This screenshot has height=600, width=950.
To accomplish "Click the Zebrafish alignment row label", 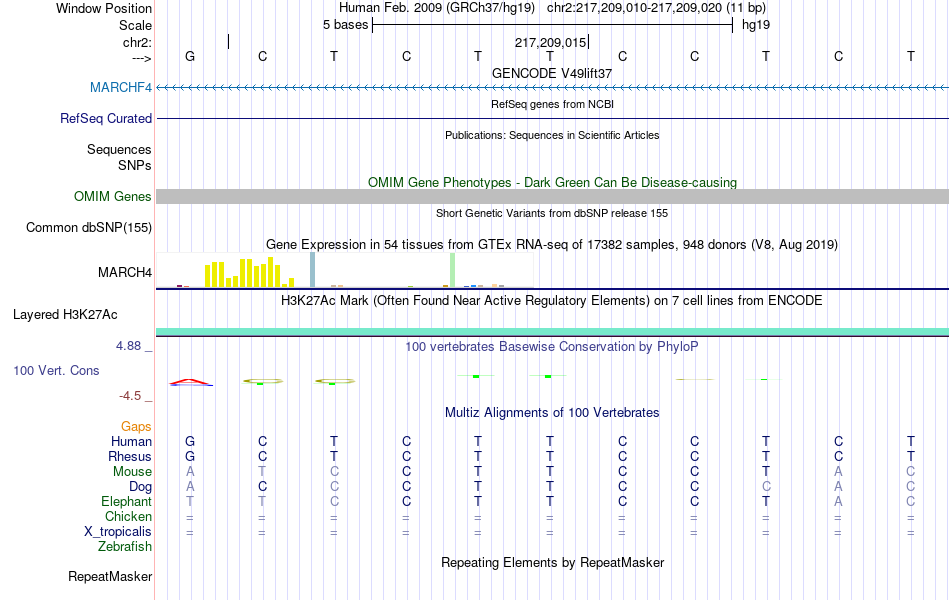I will click(125, 547).
